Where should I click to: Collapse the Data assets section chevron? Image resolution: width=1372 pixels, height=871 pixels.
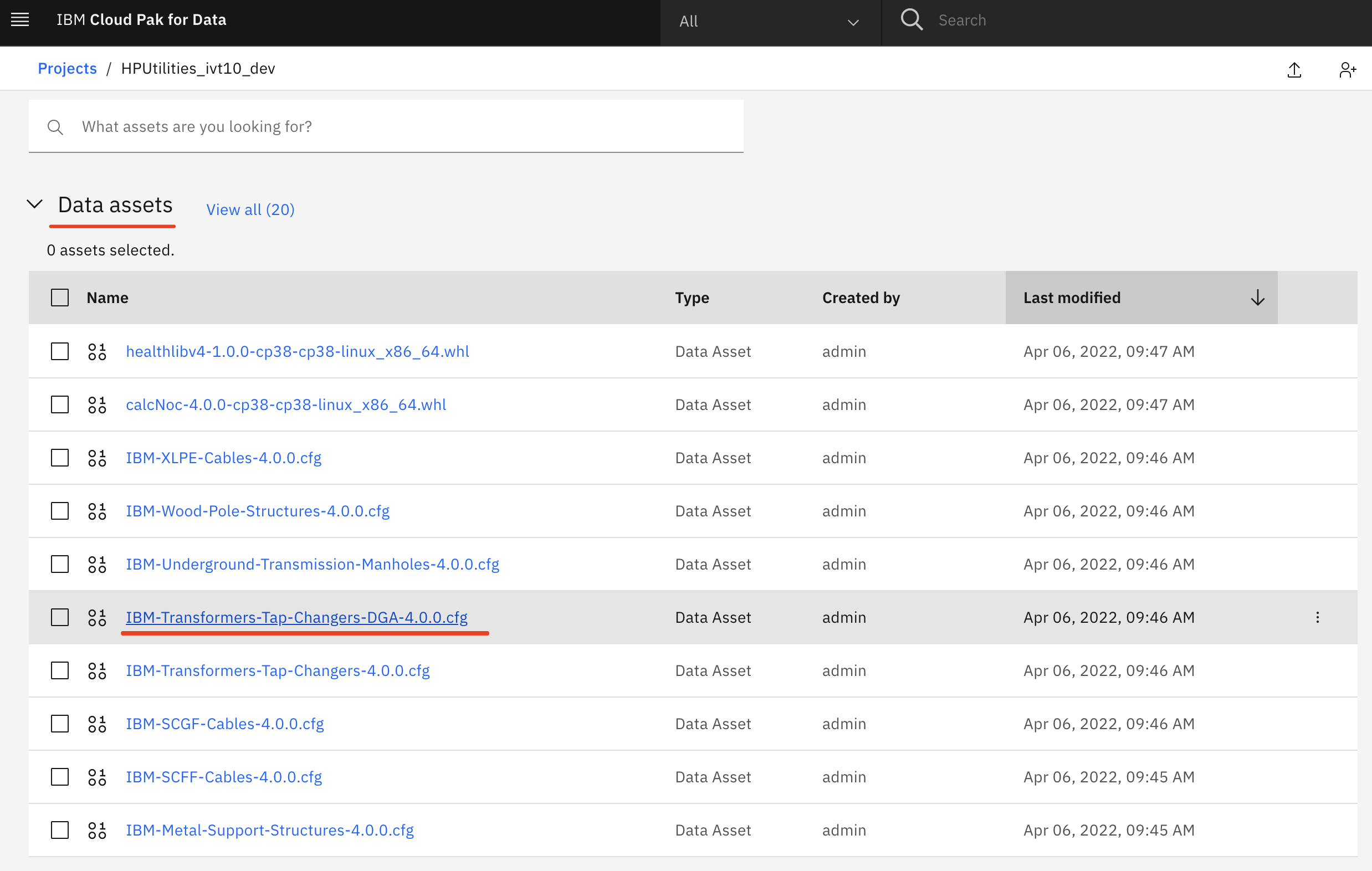[x=35, y=204]
